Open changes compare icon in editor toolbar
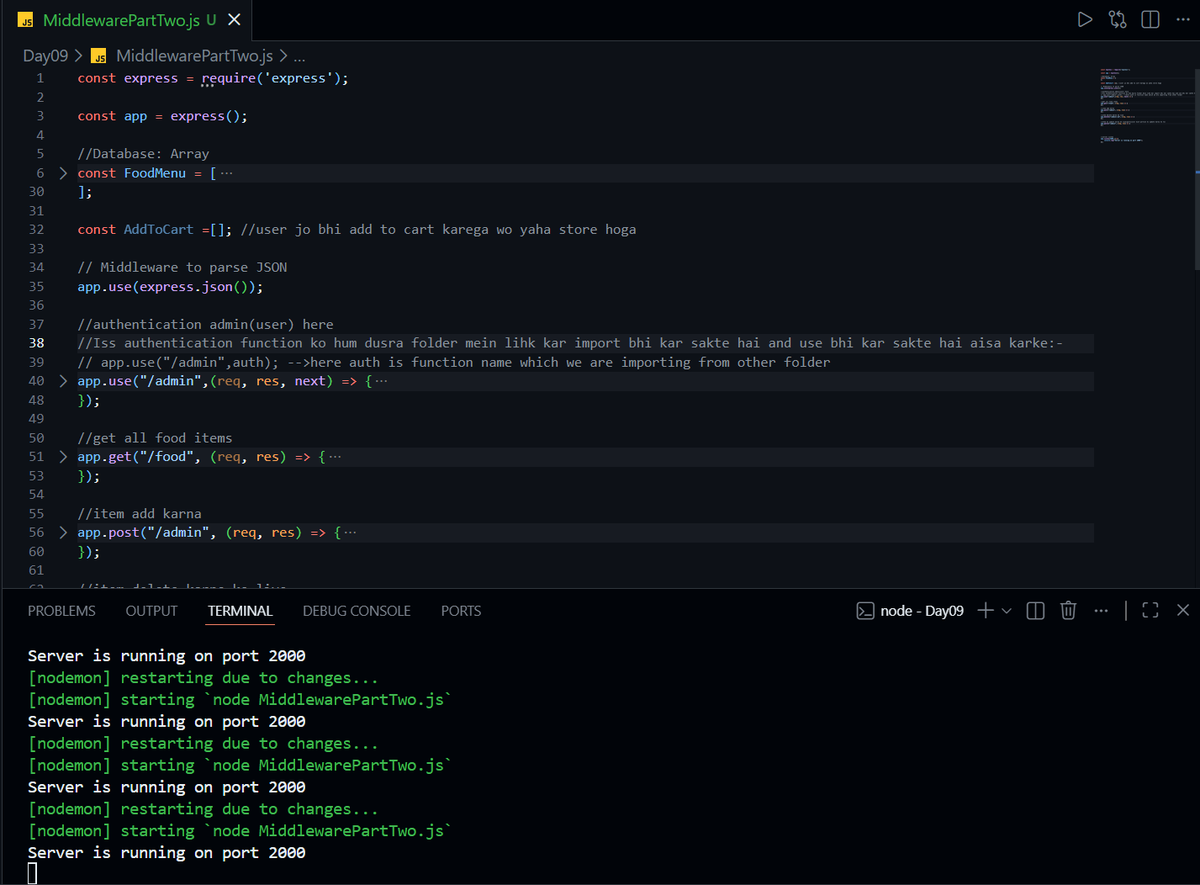The width and height of the screenshot is (1200, 885). click(x=1118, y=20)
